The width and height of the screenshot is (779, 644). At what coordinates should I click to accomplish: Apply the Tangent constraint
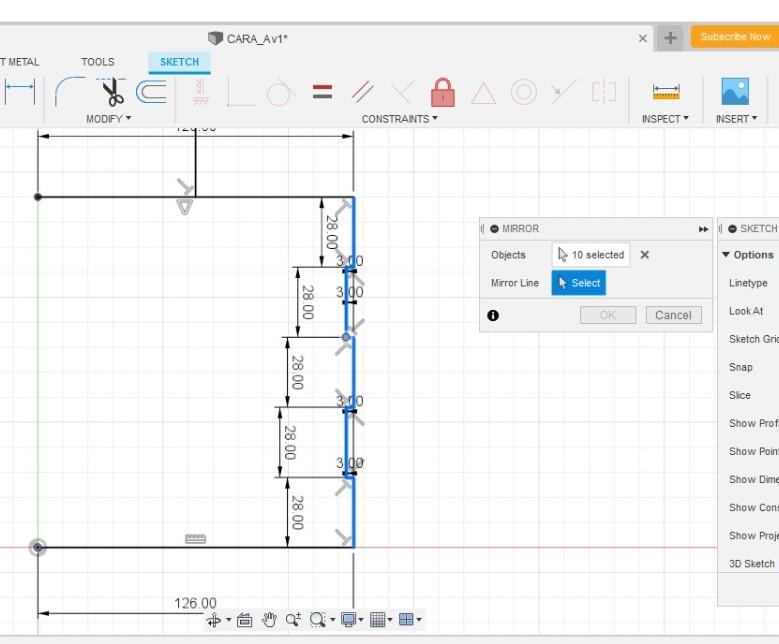(x=280, y=92)
